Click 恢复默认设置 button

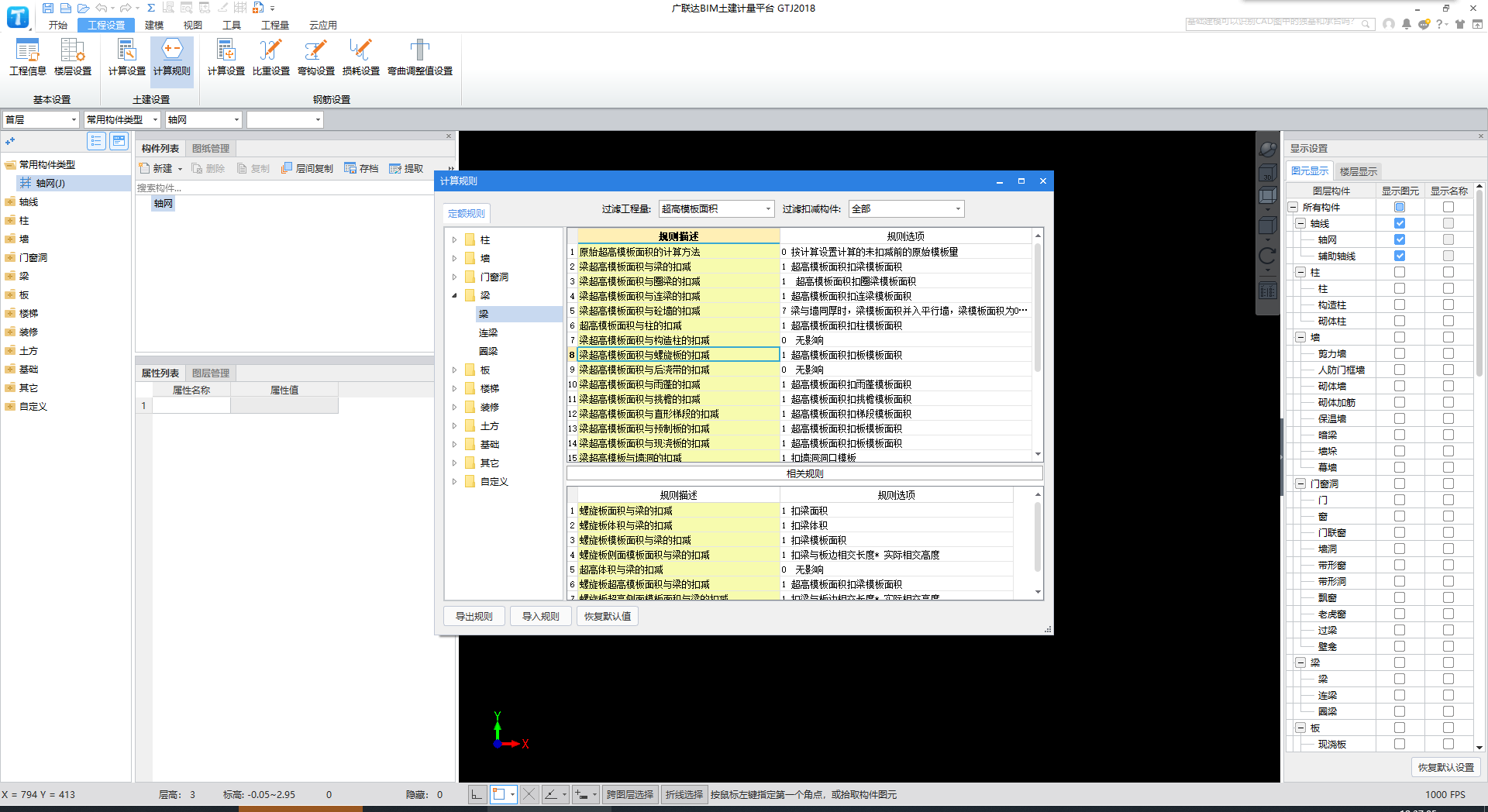1446,767
